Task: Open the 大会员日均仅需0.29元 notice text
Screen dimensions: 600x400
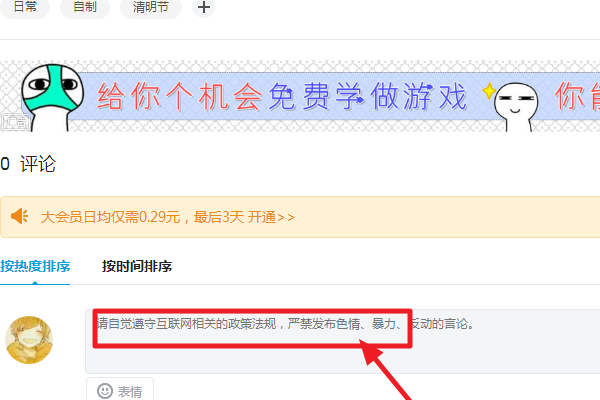Action: tap(110, 217)
